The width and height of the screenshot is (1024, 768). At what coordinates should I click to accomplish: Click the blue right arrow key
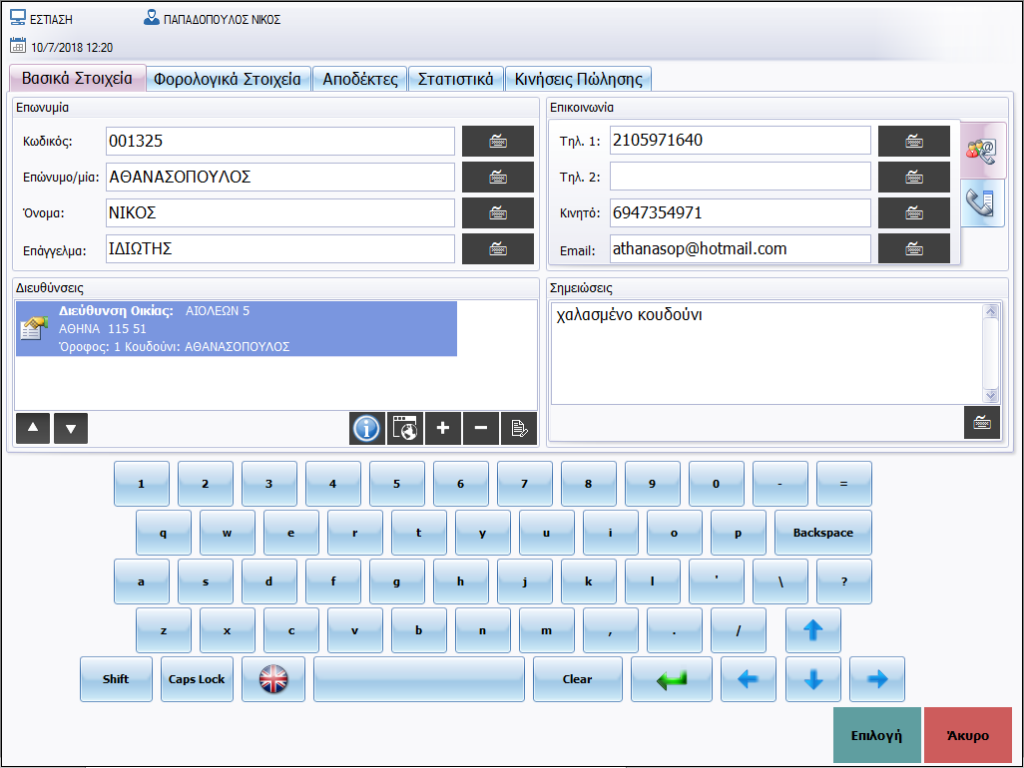coord(877,679)
